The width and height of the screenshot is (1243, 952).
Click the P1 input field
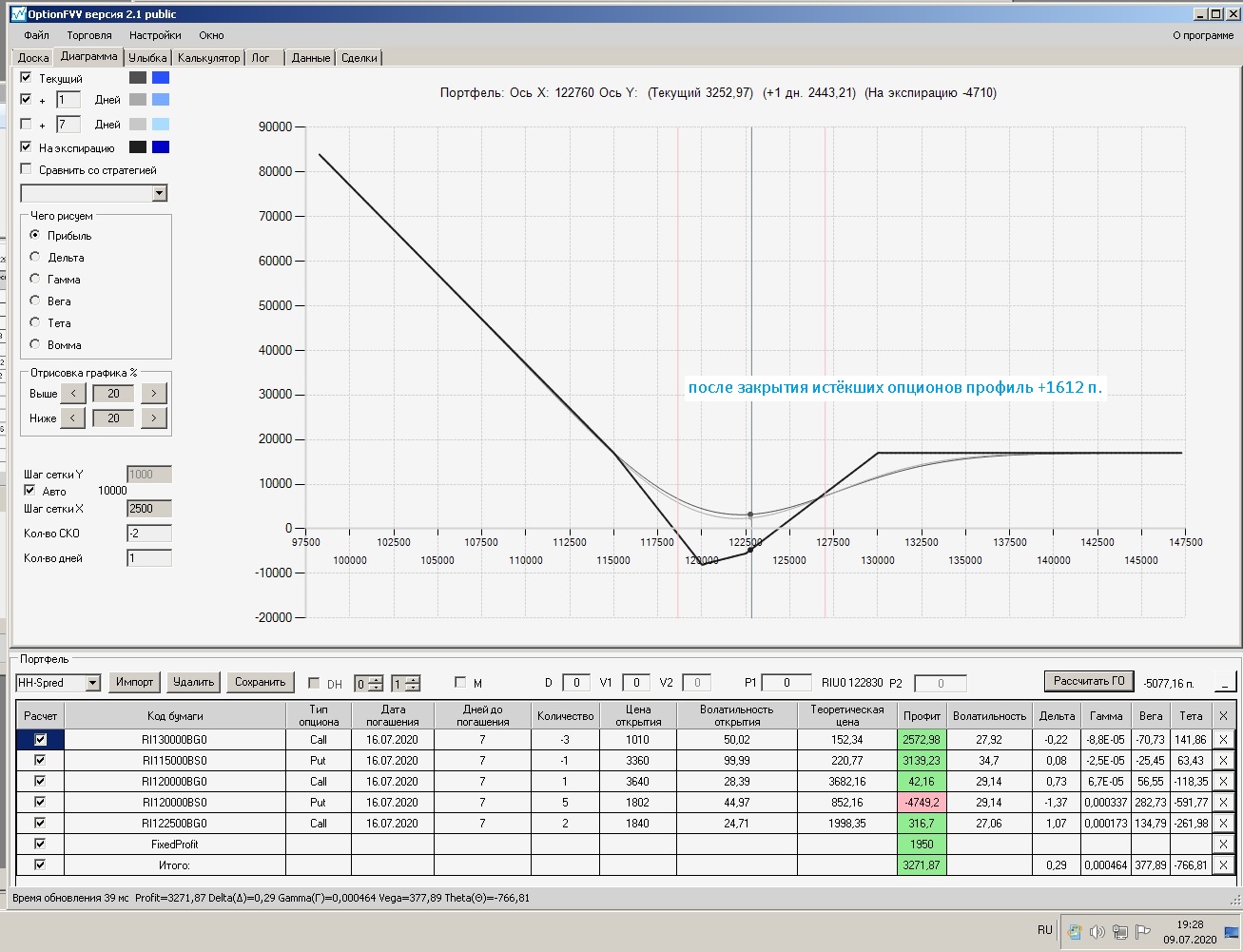point(787,683)
